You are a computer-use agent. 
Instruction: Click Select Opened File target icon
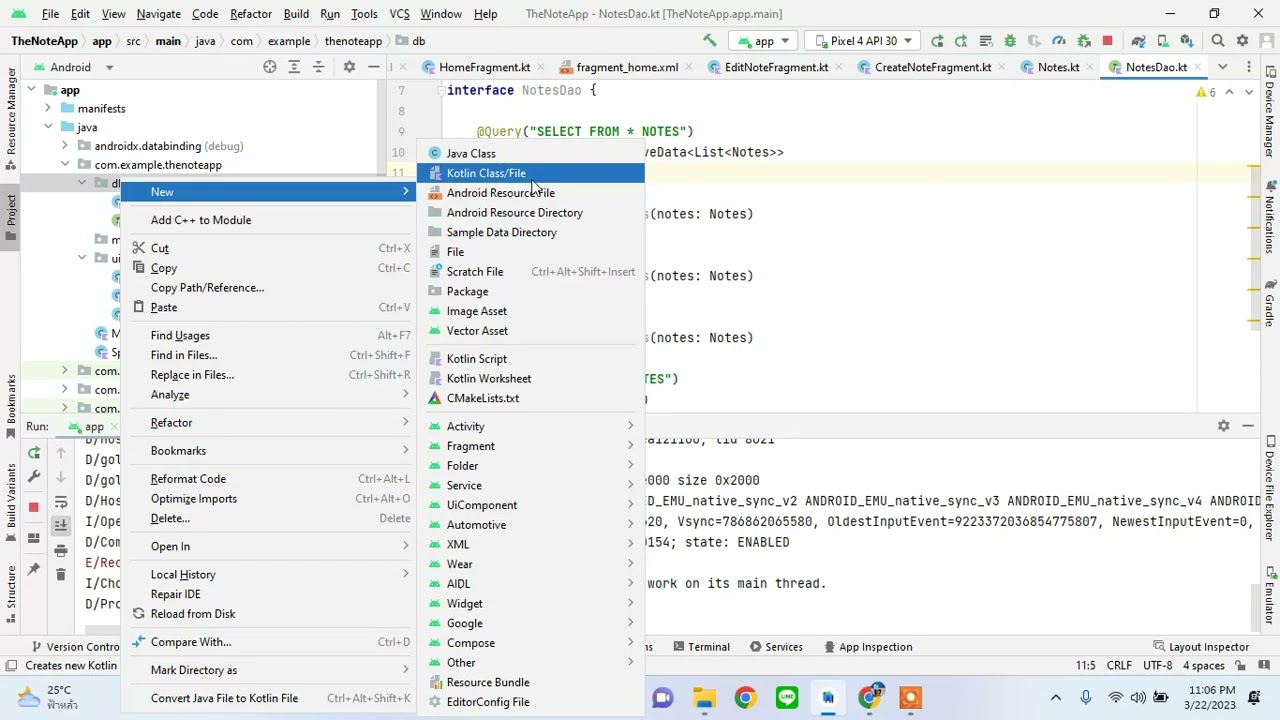pos(270,67)
